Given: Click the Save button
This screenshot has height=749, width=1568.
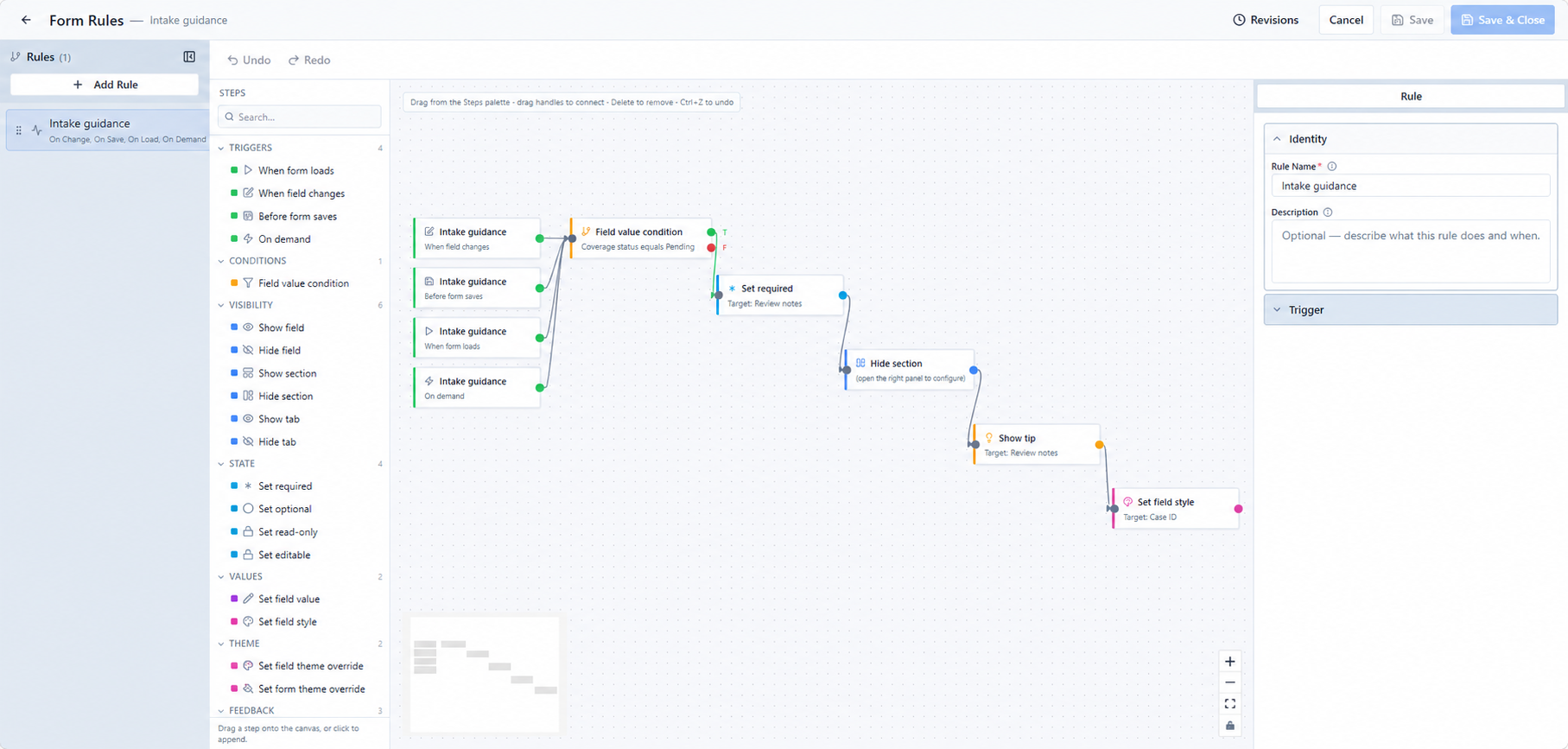Looking at the screenshot, I should click(1412, 20).
